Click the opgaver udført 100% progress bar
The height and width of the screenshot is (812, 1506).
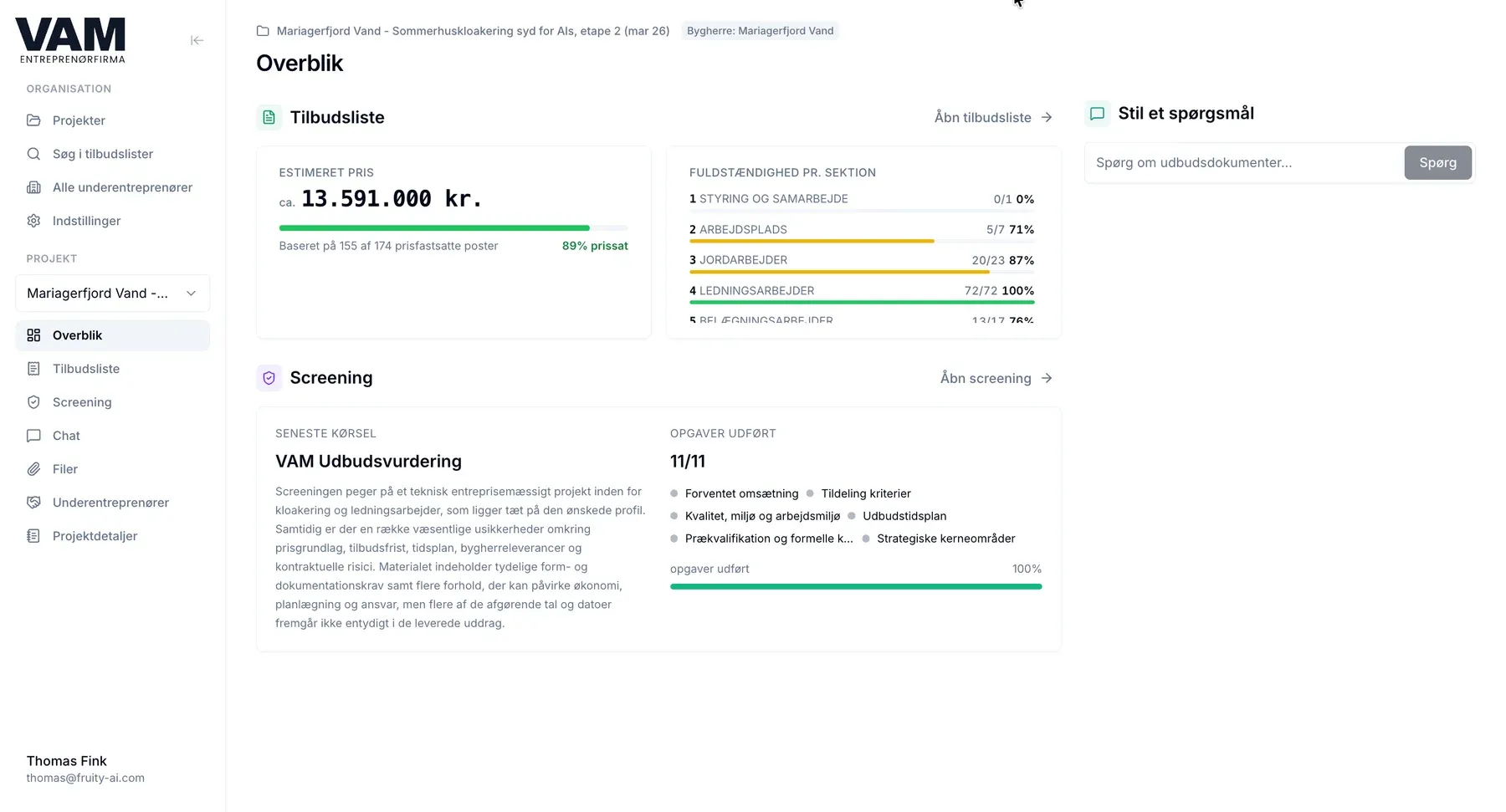856,586
